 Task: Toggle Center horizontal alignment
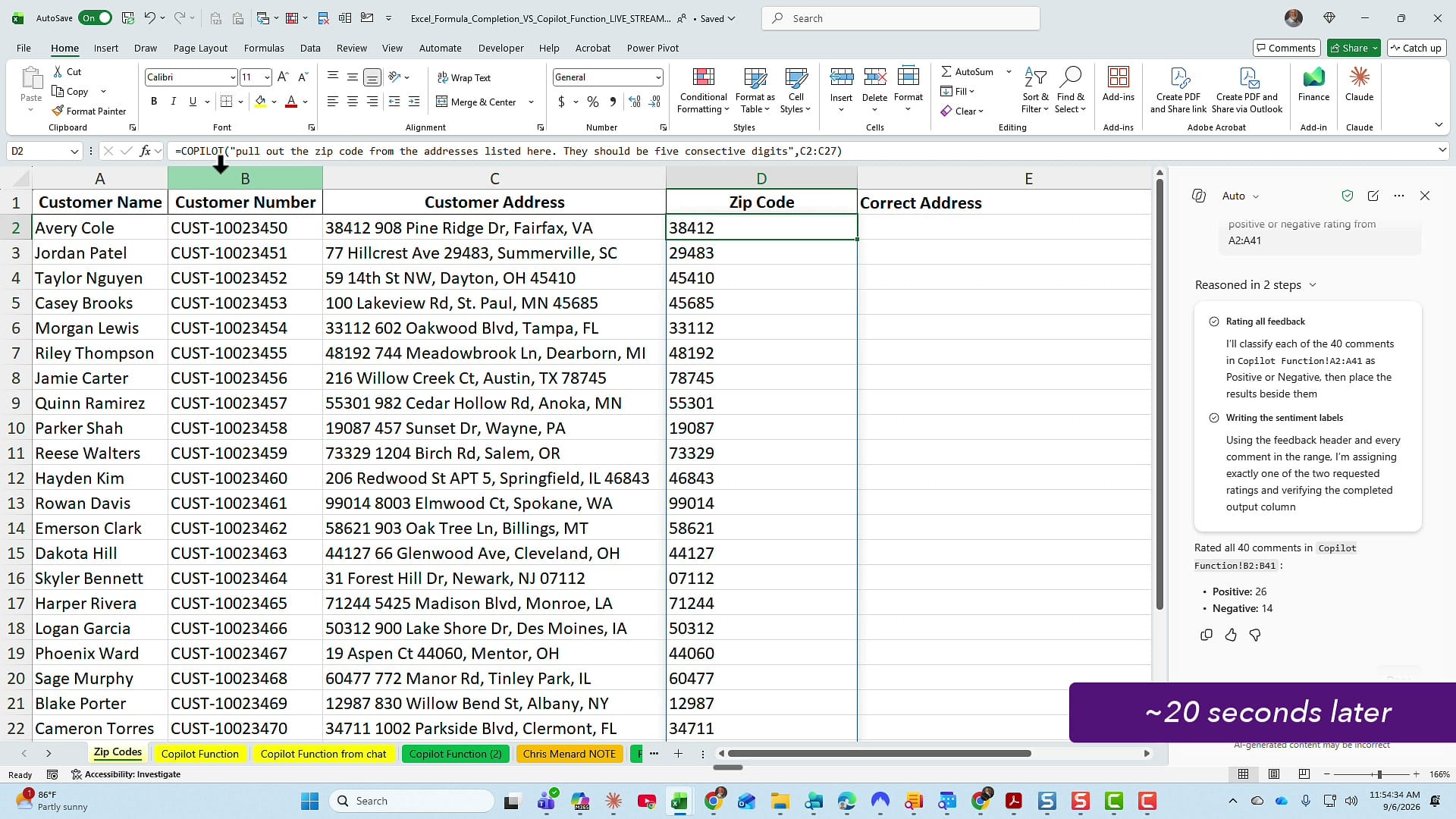[352, 102]
